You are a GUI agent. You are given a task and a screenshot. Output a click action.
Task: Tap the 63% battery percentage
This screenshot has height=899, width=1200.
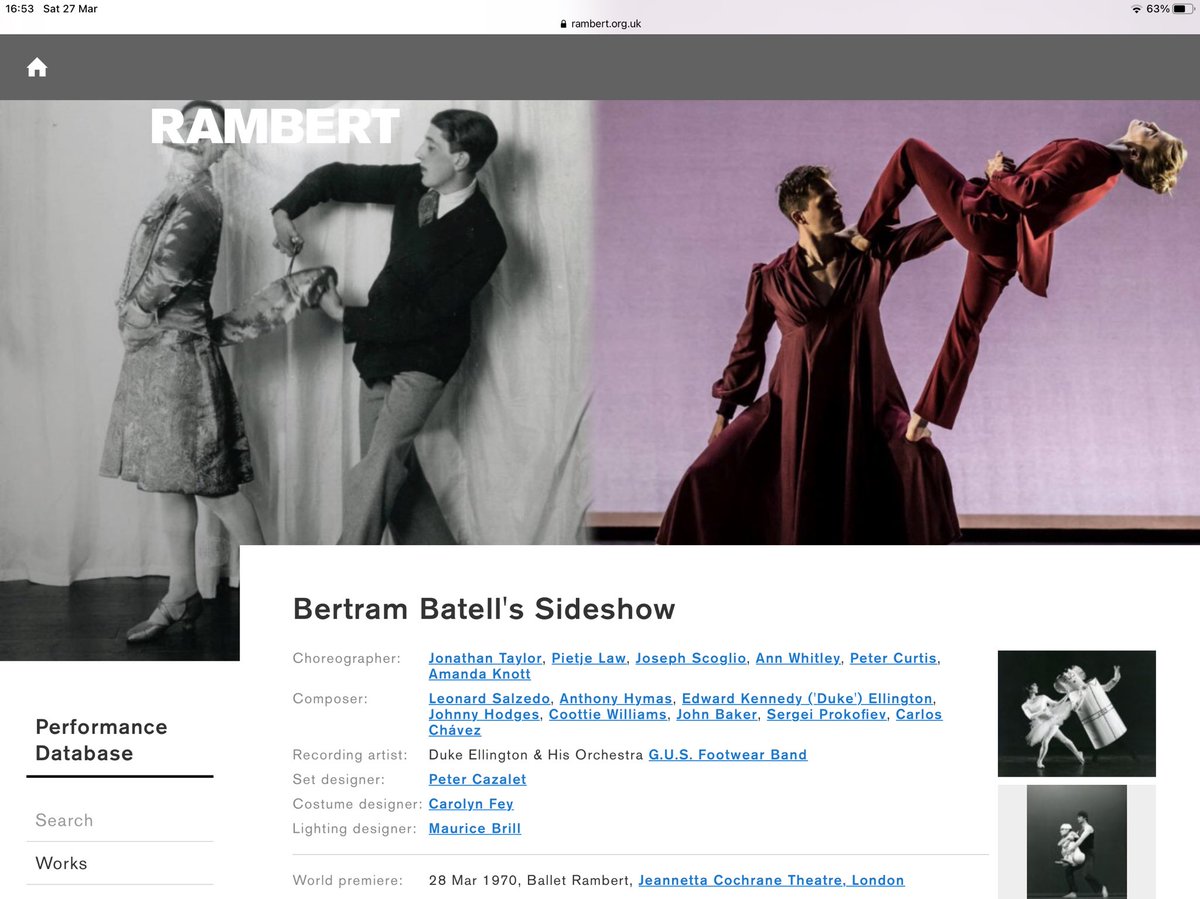(x=1158, y=9)
